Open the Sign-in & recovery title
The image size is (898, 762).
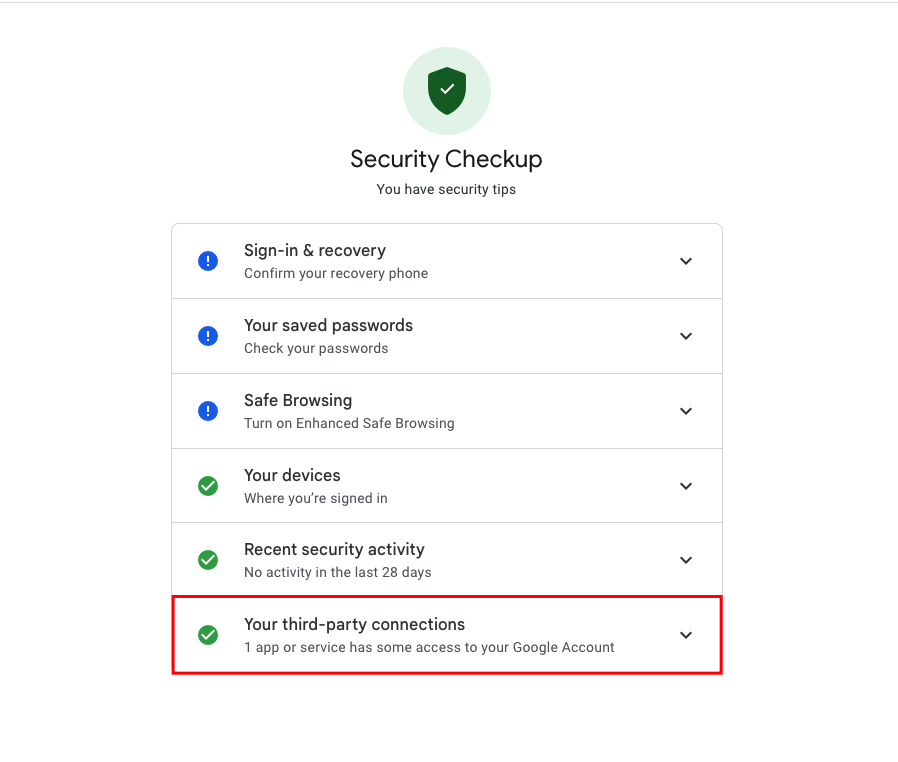point(315,250)
